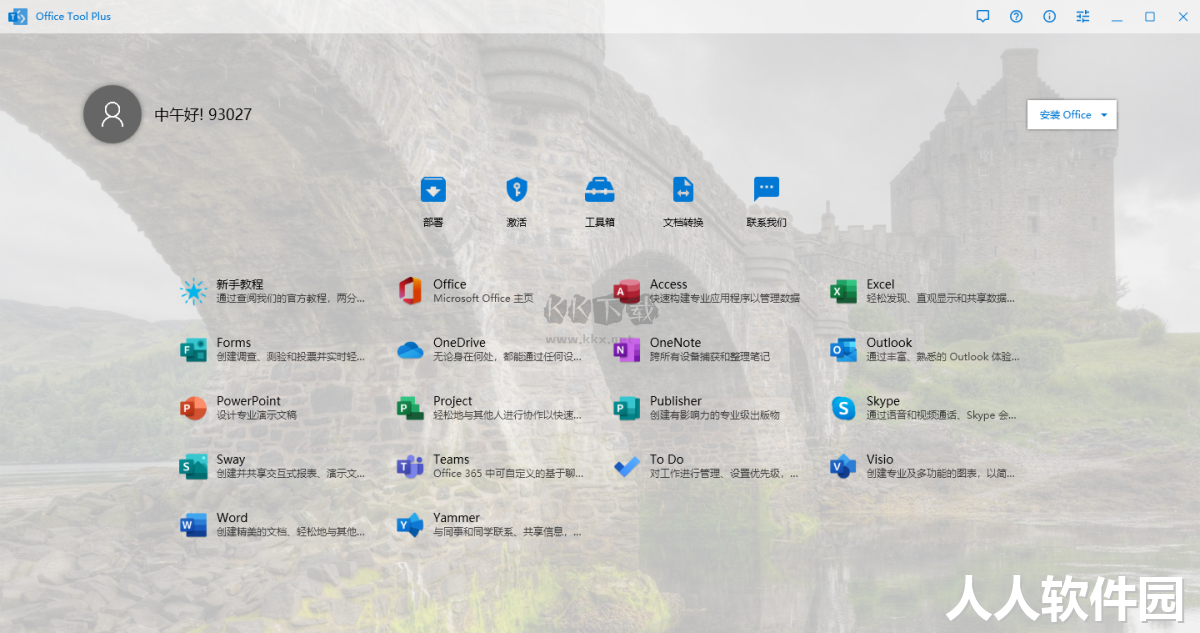The height and width of the screenshot is (633, 1200).
Task: Click the Teams app icon
Action: pos(410,467)
